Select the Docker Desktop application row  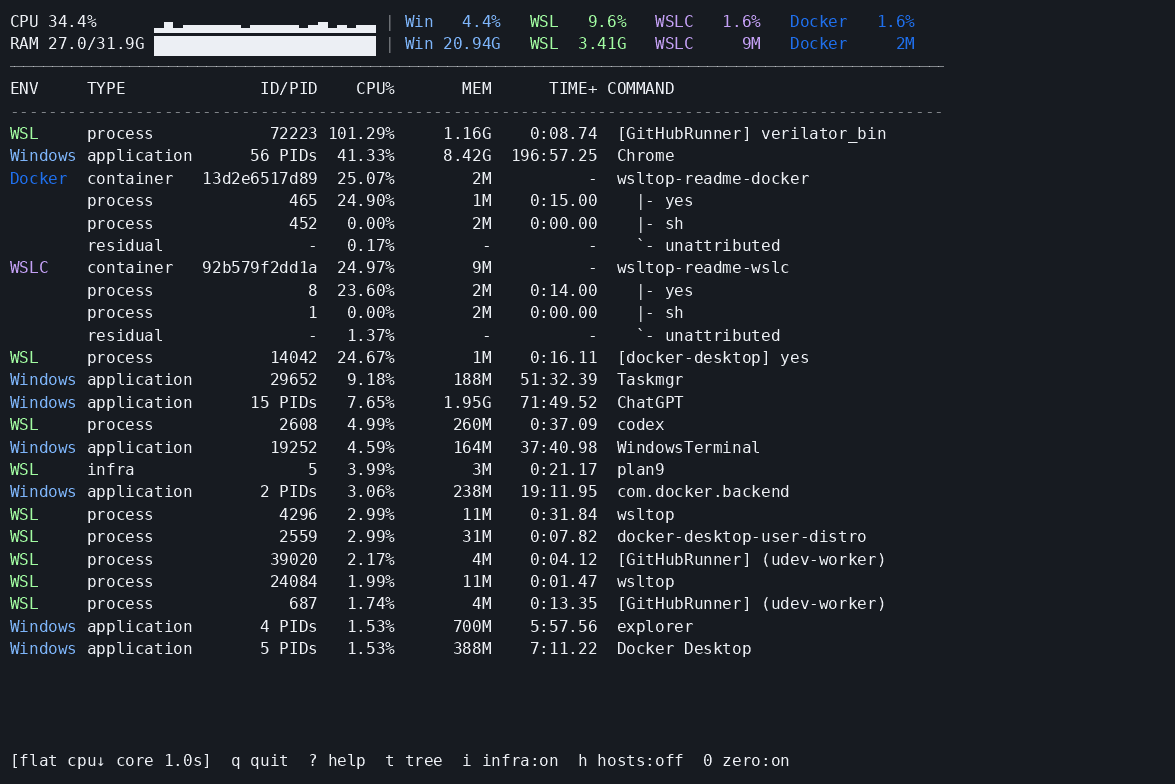381,649
